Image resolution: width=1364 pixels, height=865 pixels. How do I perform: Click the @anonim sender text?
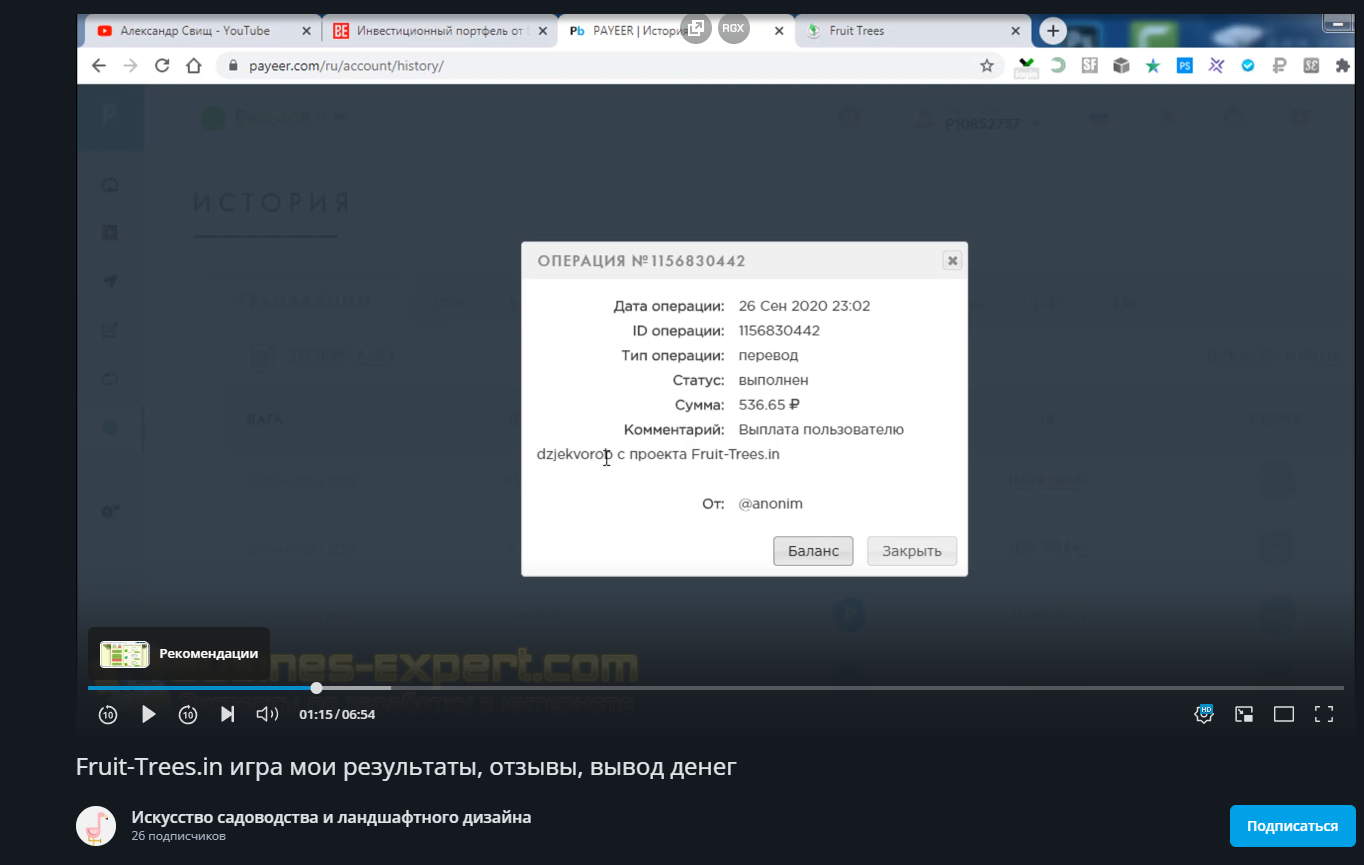coord(770,504)
